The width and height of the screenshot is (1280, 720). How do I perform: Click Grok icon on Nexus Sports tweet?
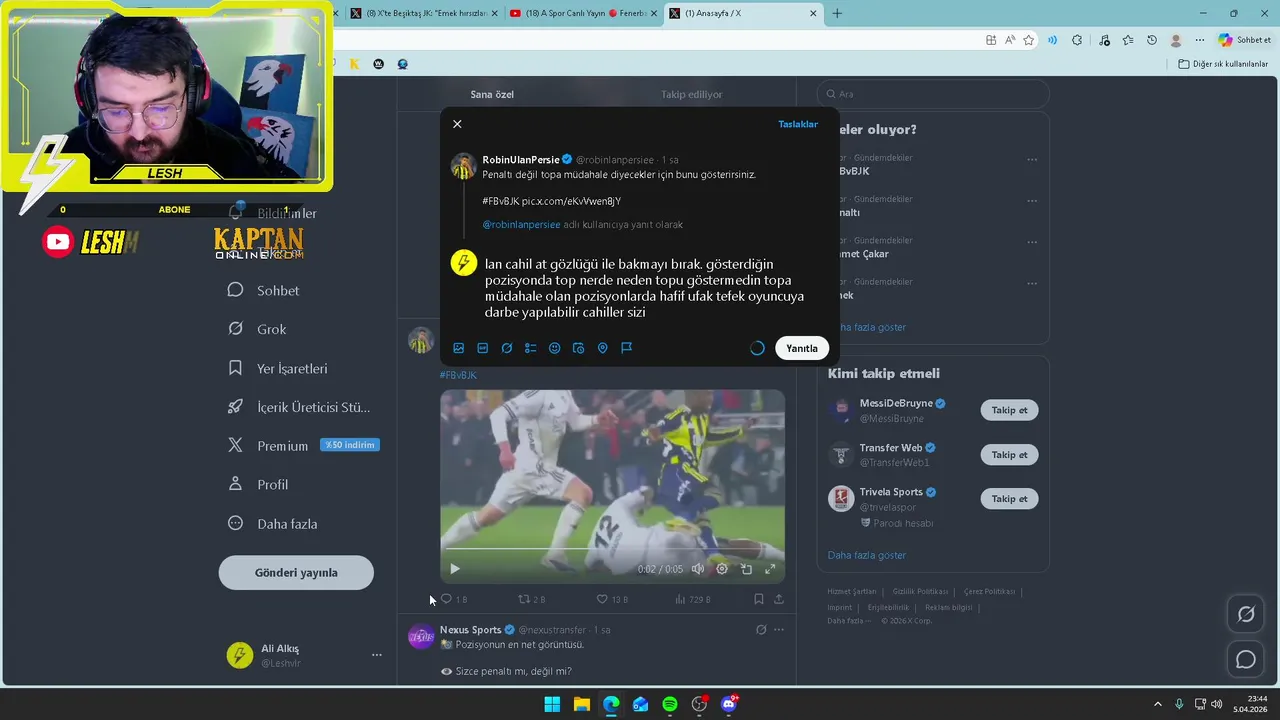coord(761,630)
